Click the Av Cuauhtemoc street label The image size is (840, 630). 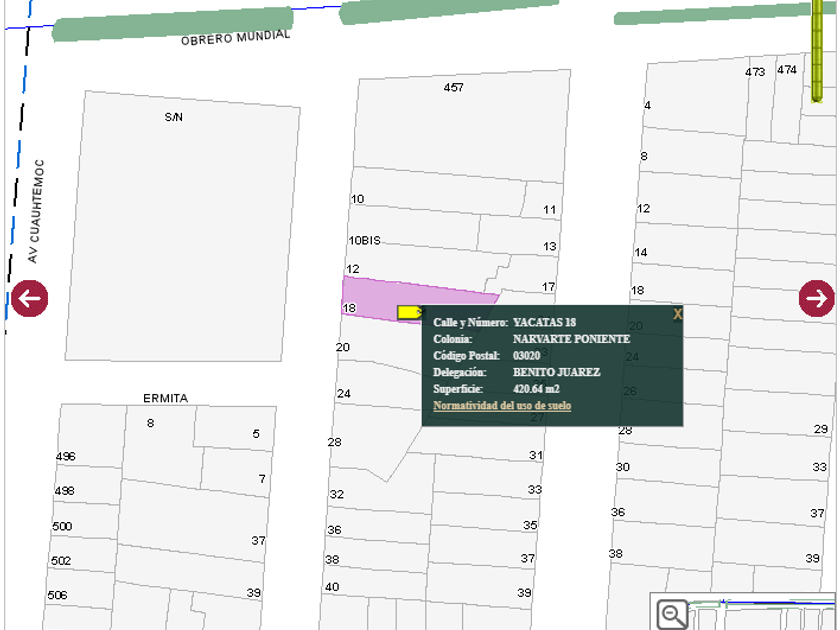(x=35, y=211)
